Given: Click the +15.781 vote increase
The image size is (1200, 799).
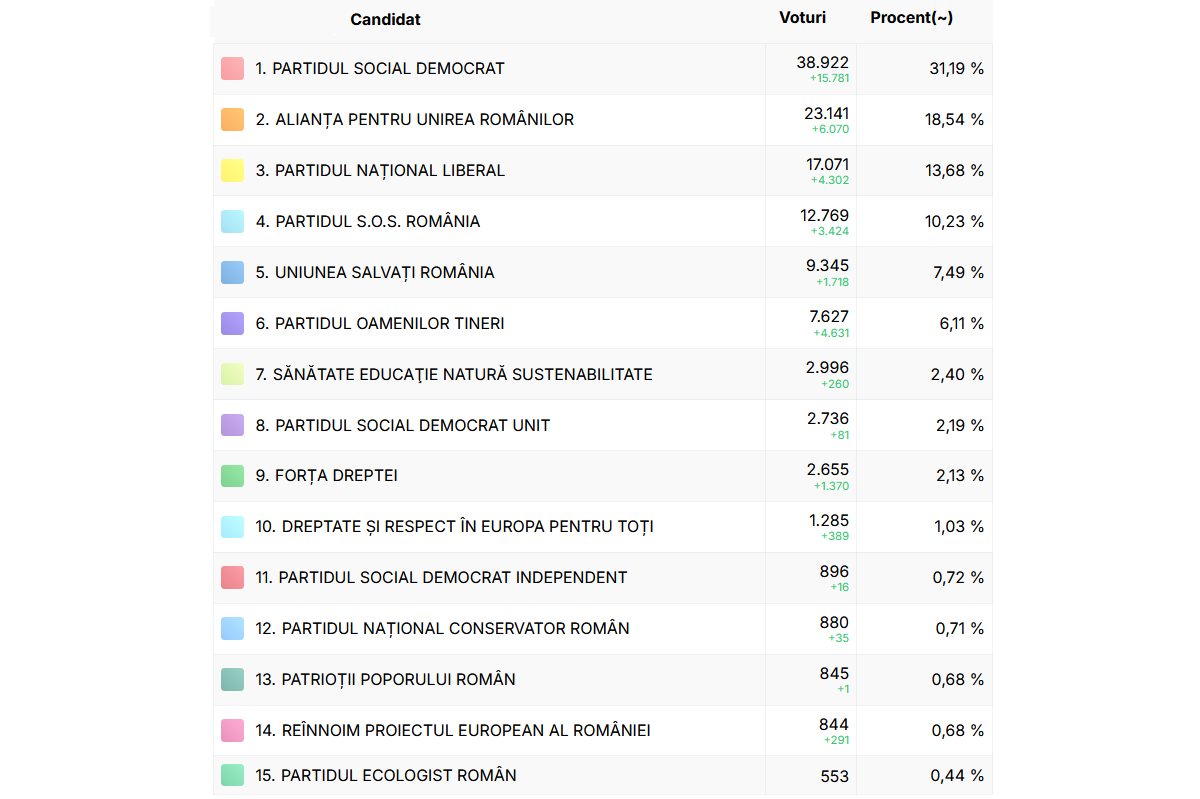Looking at the screenshot, I should pos(830,78).
